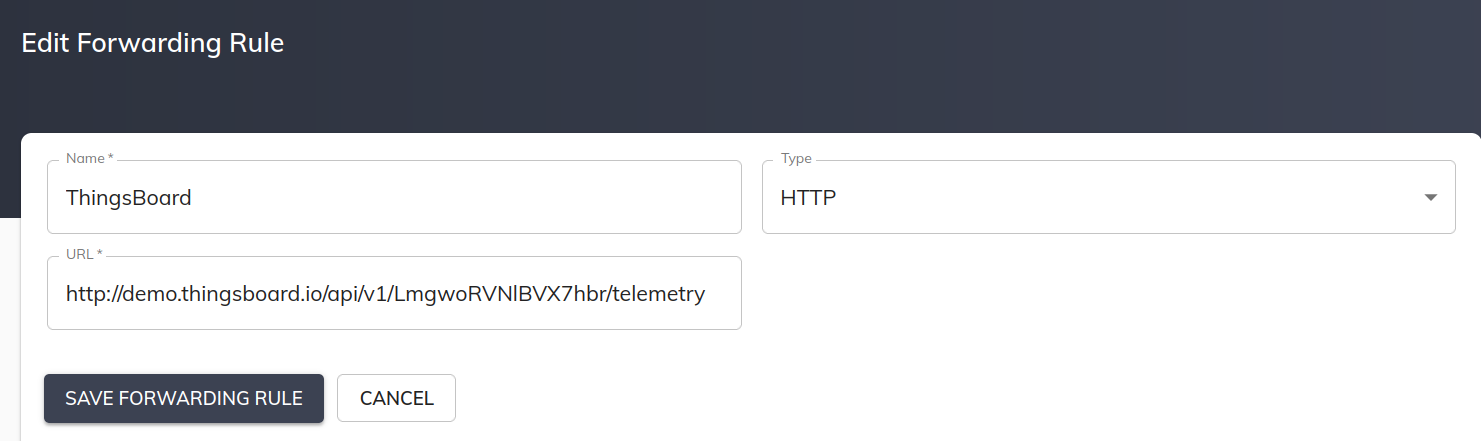Focus the Name input containing ThingsBoard

(394, 197)
